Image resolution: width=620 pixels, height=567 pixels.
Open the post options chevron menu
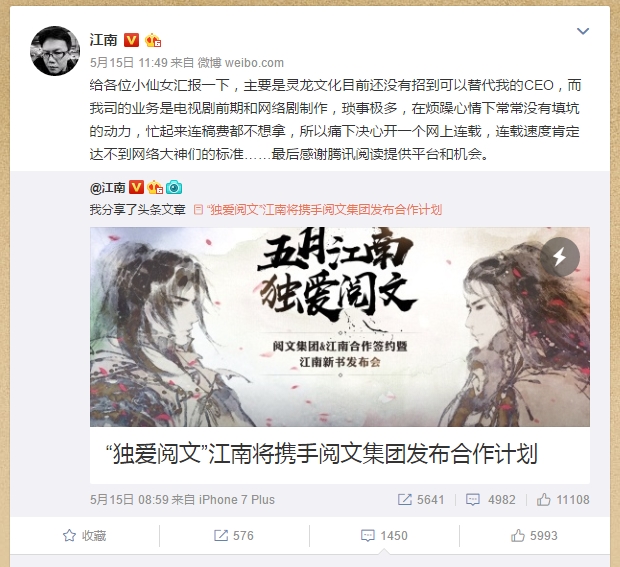(583, 31)
